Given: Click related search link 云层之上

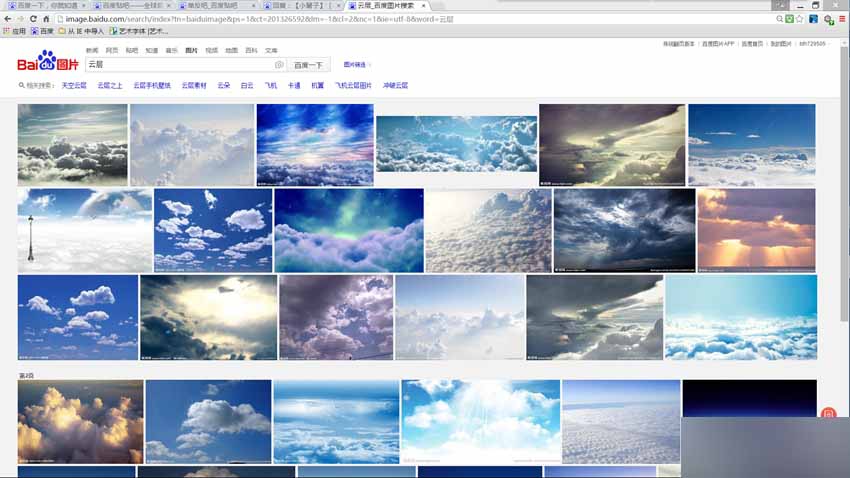Looking at the screenshot, I should [x=110, y=86].
